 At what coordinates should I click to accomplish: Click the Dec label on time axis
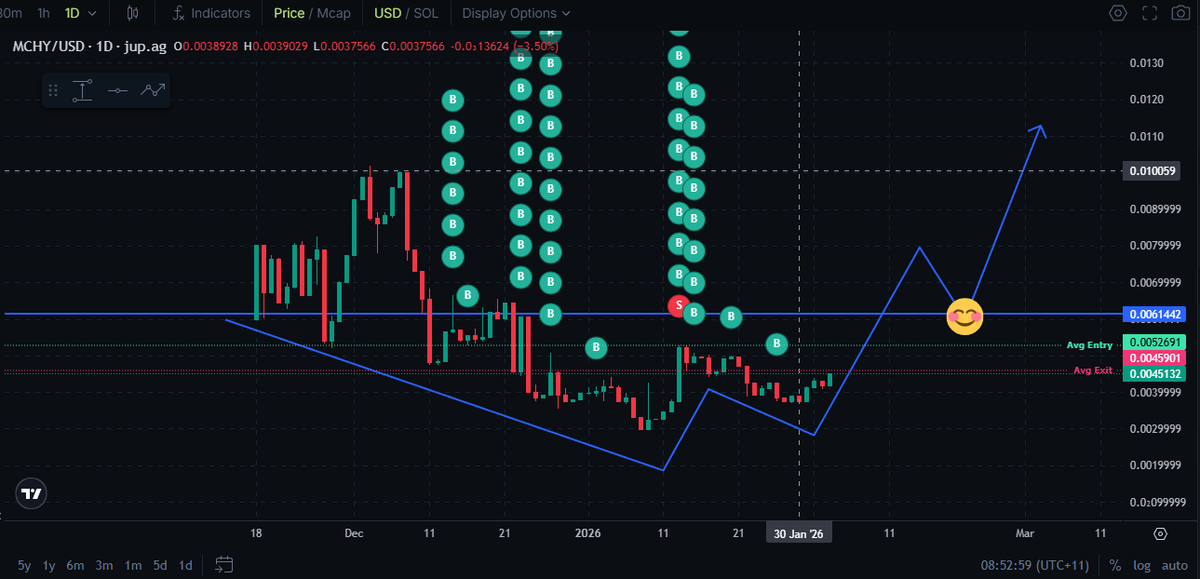354,534
